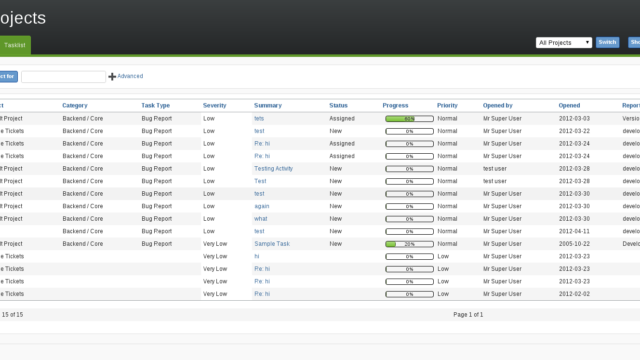The image size is (640, 360).
Task: Open the 'Testing Activity' task link
Action: 273,169
